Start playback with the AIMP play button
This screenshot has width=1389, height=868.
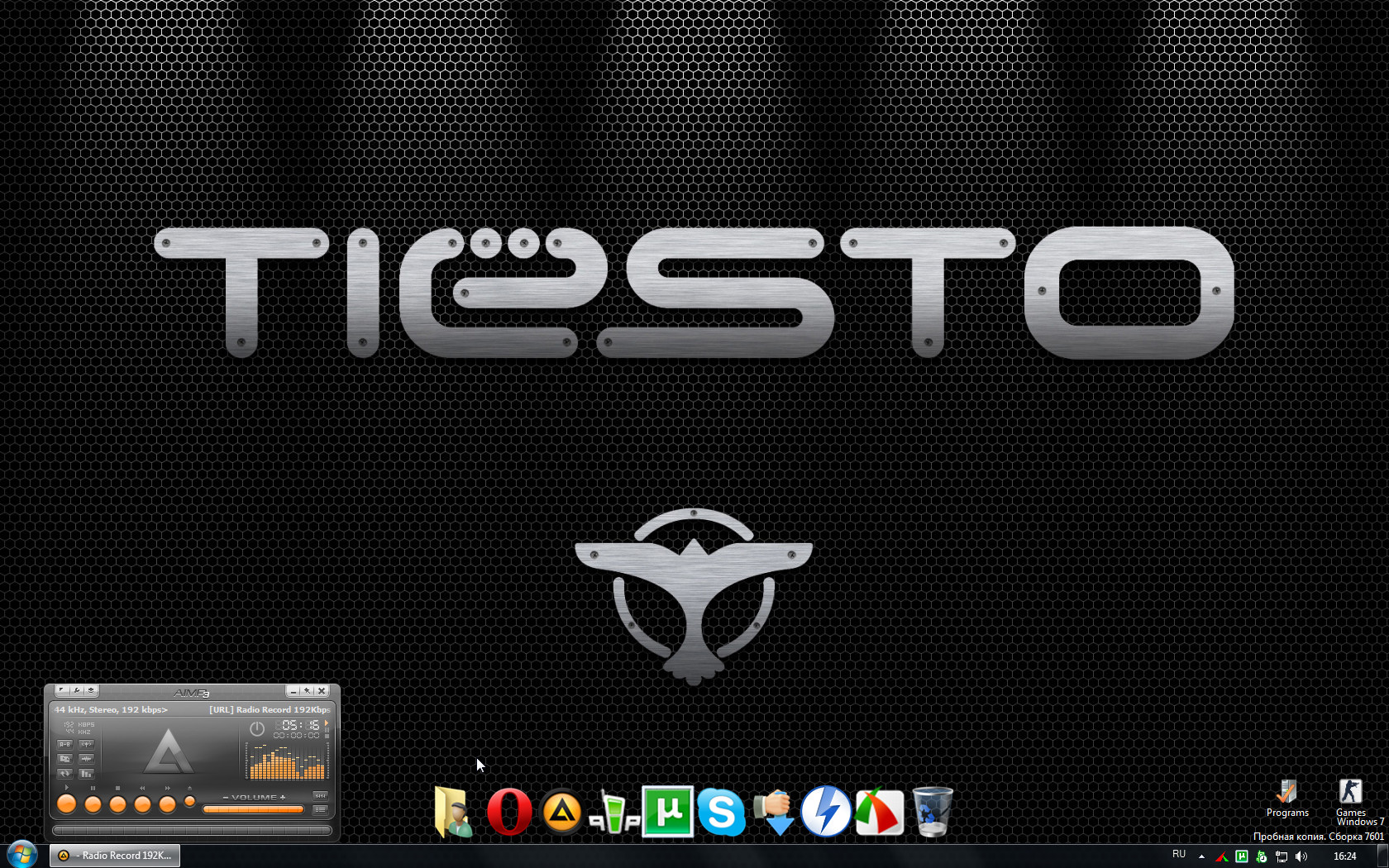67,804
